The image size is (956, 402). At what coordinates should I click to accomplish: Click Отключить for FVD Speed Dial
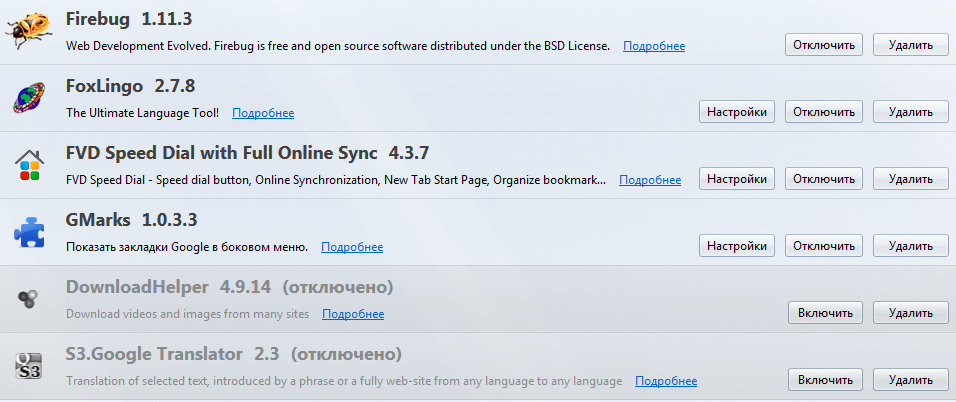tap(824, 179)
